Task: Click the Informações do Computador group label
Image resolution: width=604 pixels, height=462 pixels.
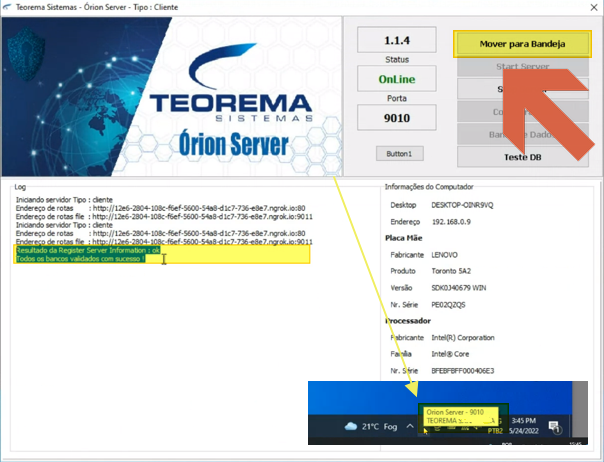Action: tap(429, 187)
